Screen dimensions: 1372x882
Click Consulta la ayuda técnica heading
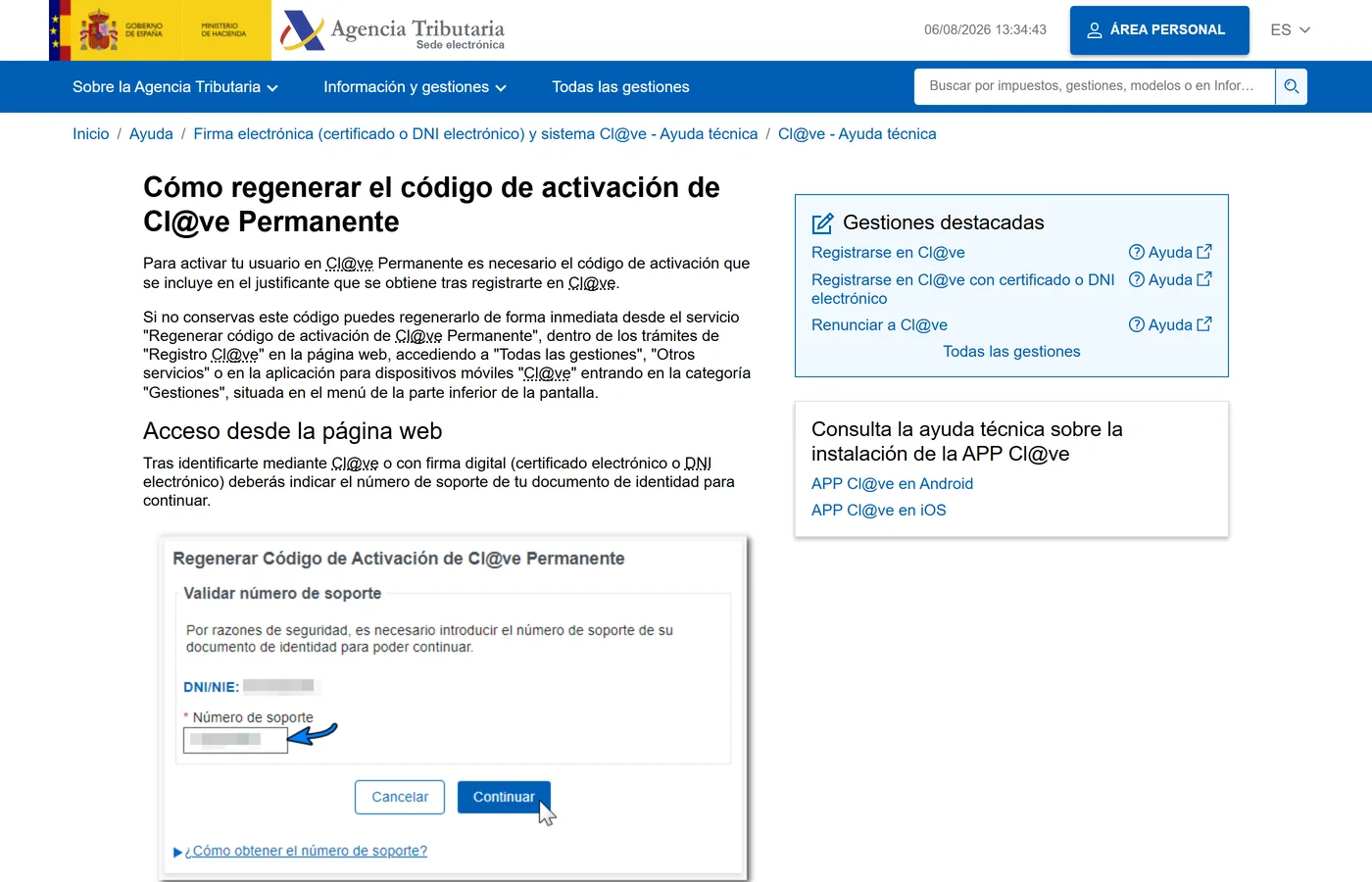click(967, 441)
